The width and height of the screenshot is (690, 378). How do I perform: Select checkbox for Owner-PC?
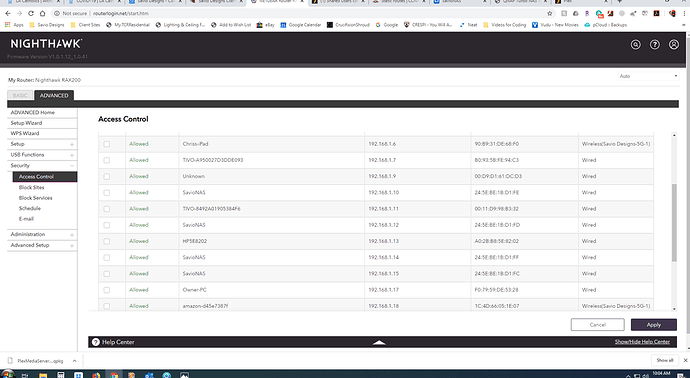point(106,290)
